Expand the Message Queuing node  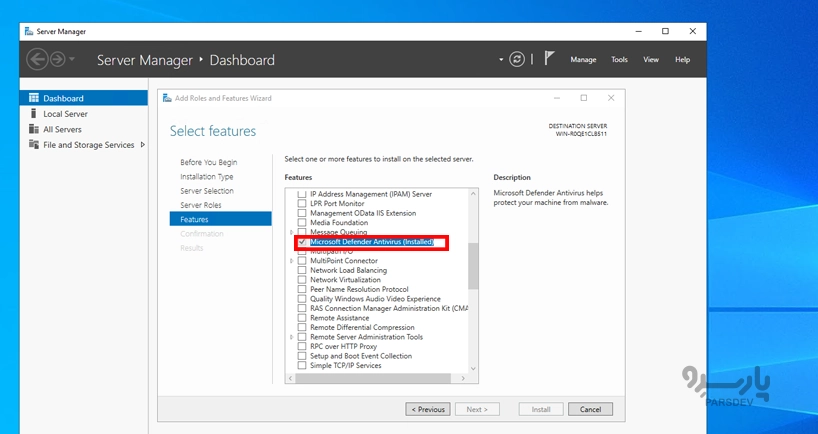click(292, 232)
